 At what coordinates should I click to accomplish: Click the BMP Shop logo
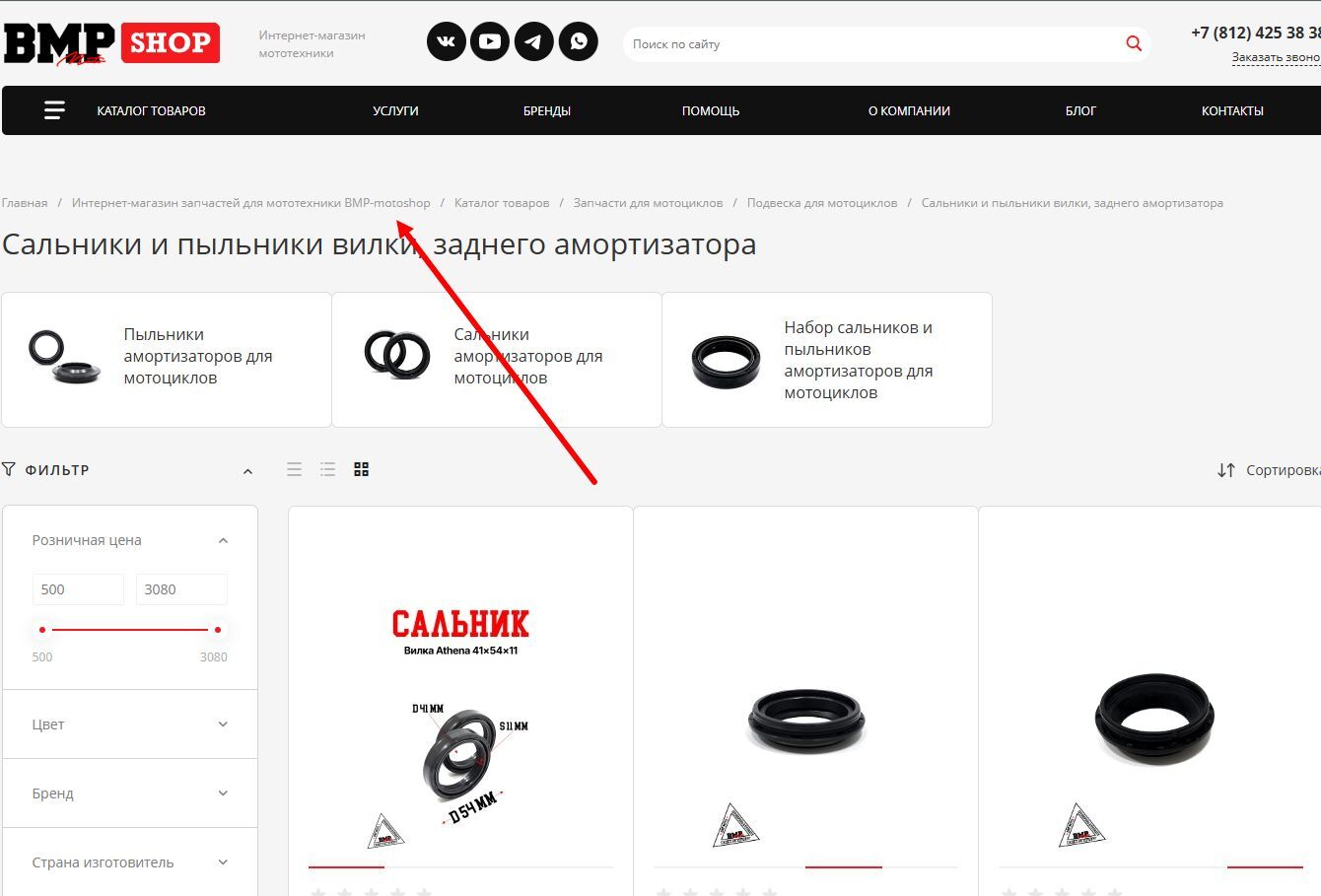[x=111, y=42]
